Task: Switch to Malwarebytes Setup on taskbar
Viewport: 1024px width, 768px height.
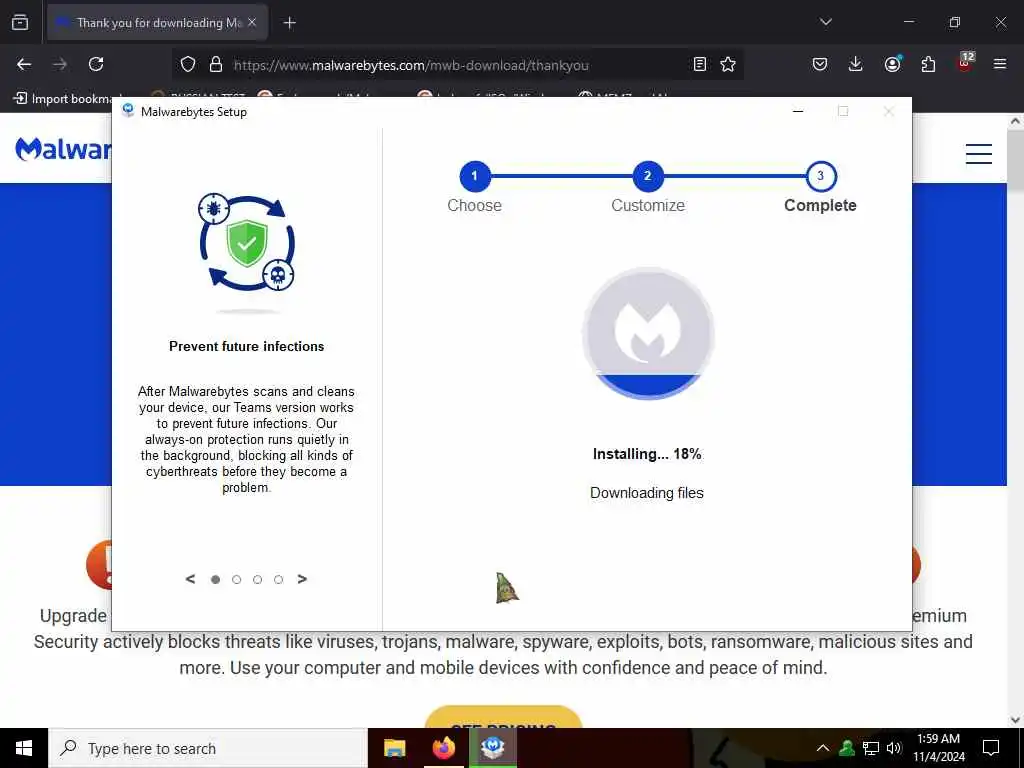Action: coord(493,748)
